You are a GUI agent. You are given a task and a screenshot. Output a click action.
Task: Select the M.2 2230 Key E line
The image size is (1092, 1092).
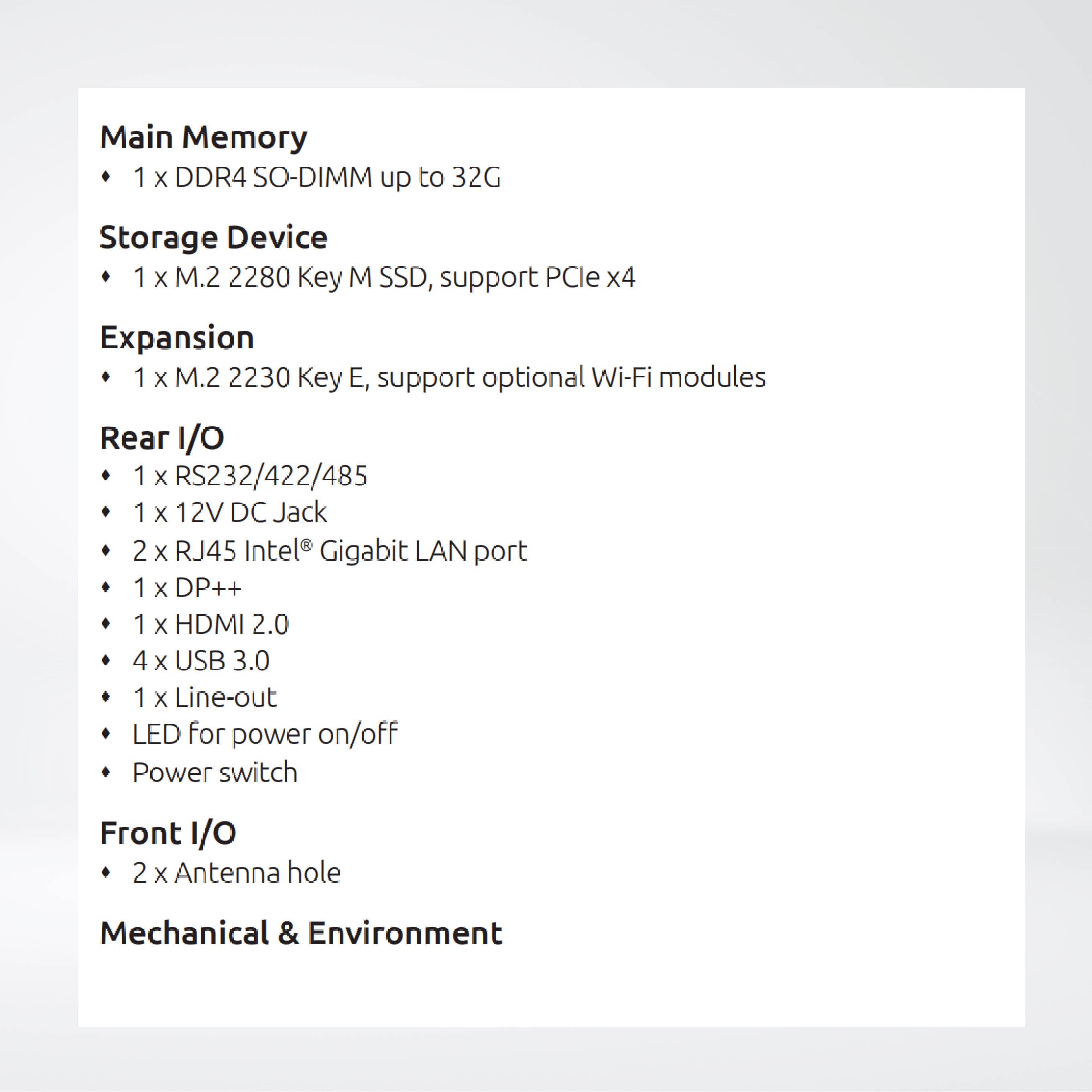449,377
